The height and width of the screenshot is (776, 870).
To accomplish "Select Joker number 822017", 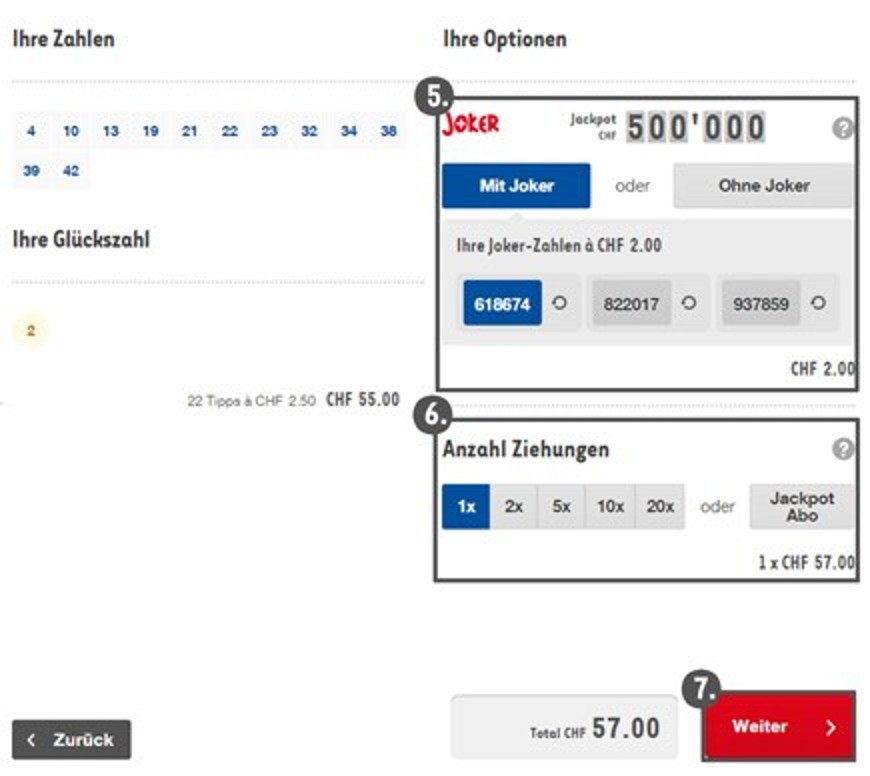I will (631, 303).
